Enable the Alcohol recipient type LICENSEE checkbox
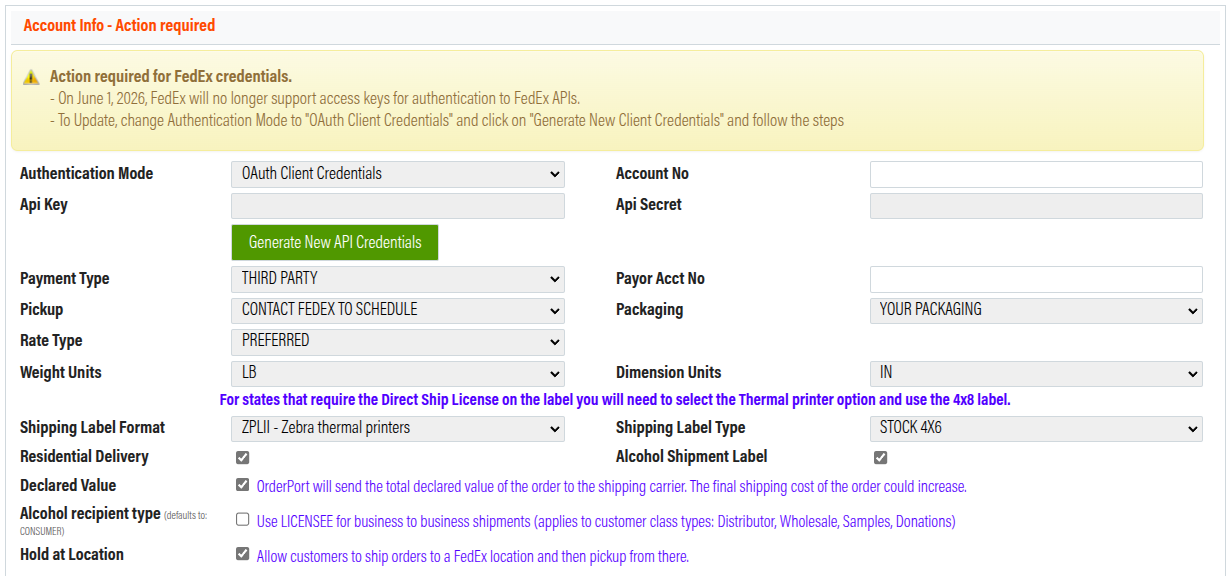 pyautogui.click(x=242, y=520)
